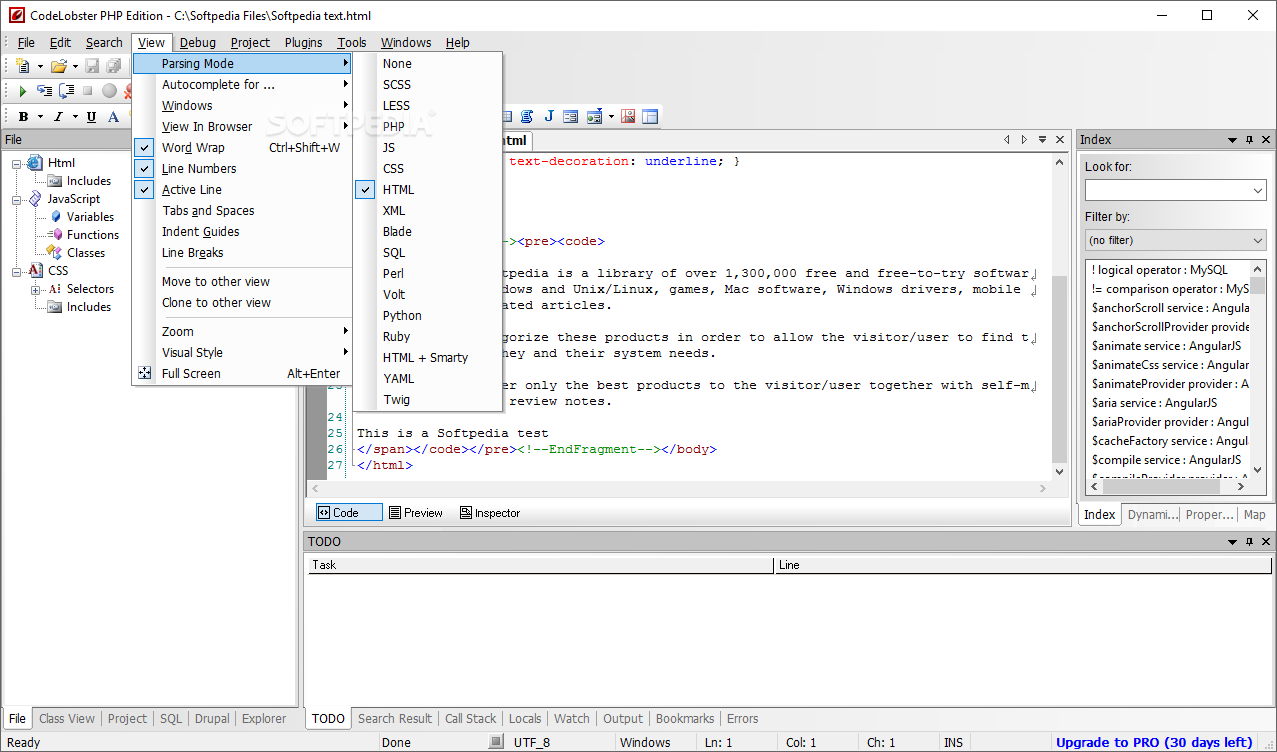Click the Save All icon

[113, 66]
